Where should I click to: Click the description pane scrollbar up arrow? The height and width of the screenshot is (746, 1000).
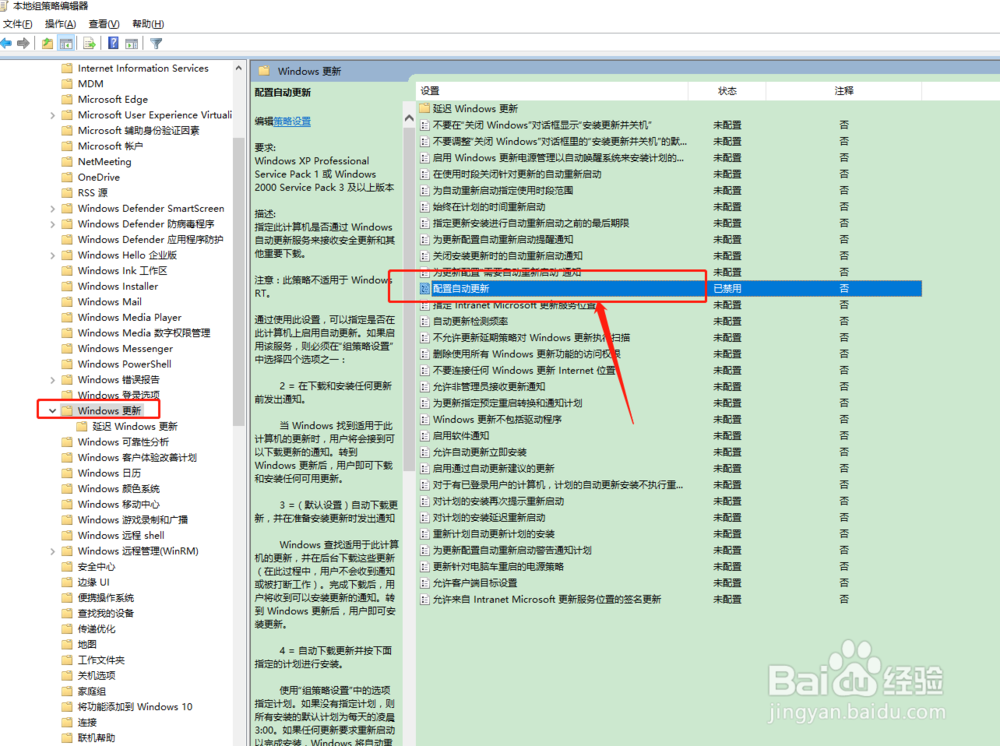409,117
